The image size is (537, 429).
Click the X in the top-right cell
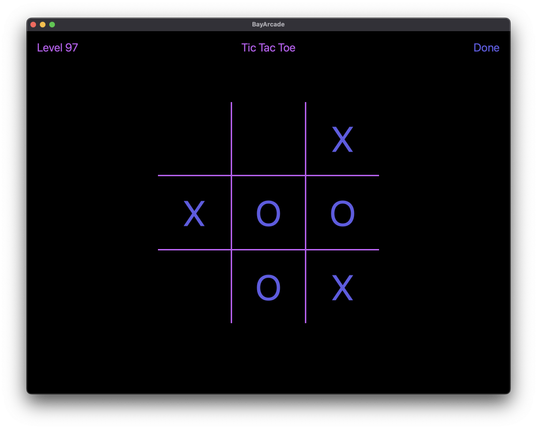tap(342, 139)
